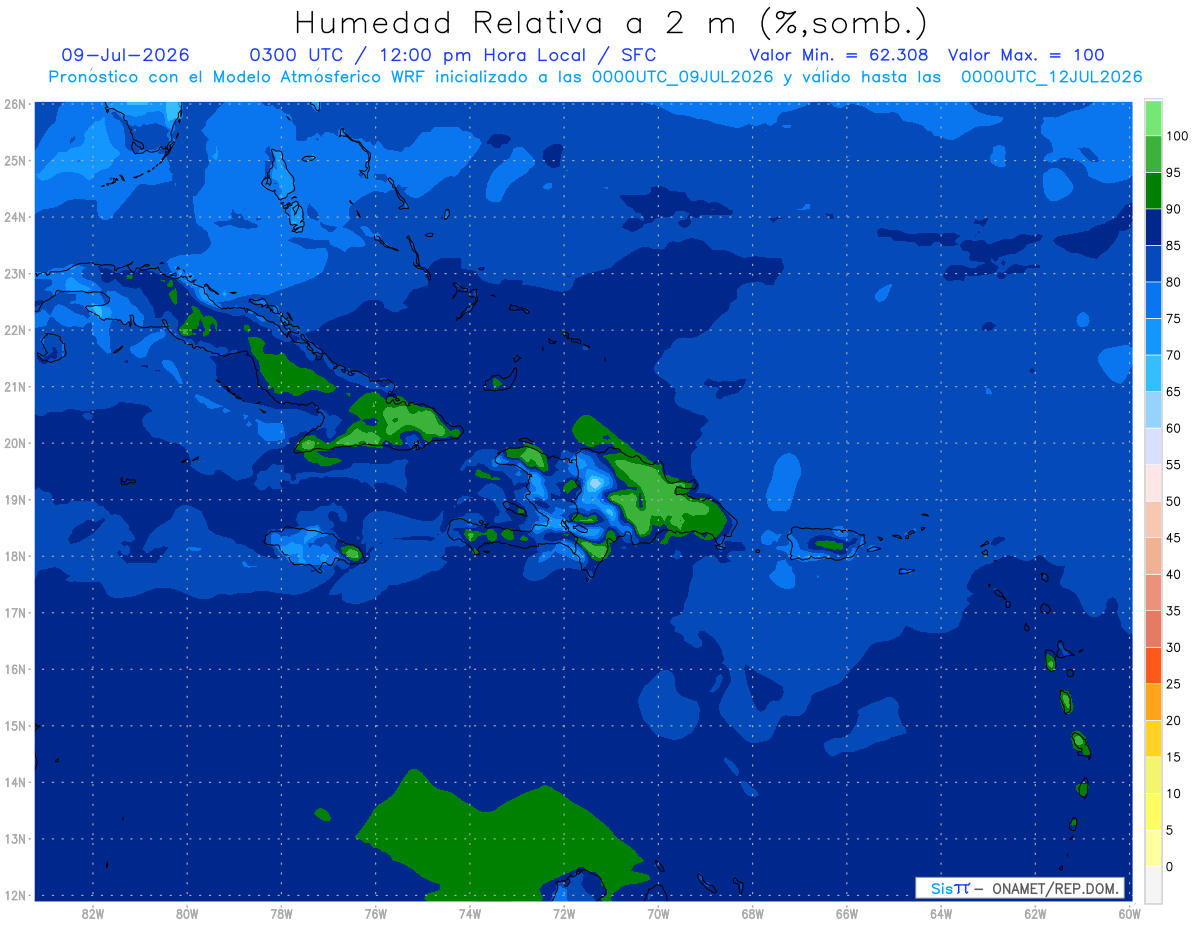Click the gold 15–20 legend band

[1153, 738]
